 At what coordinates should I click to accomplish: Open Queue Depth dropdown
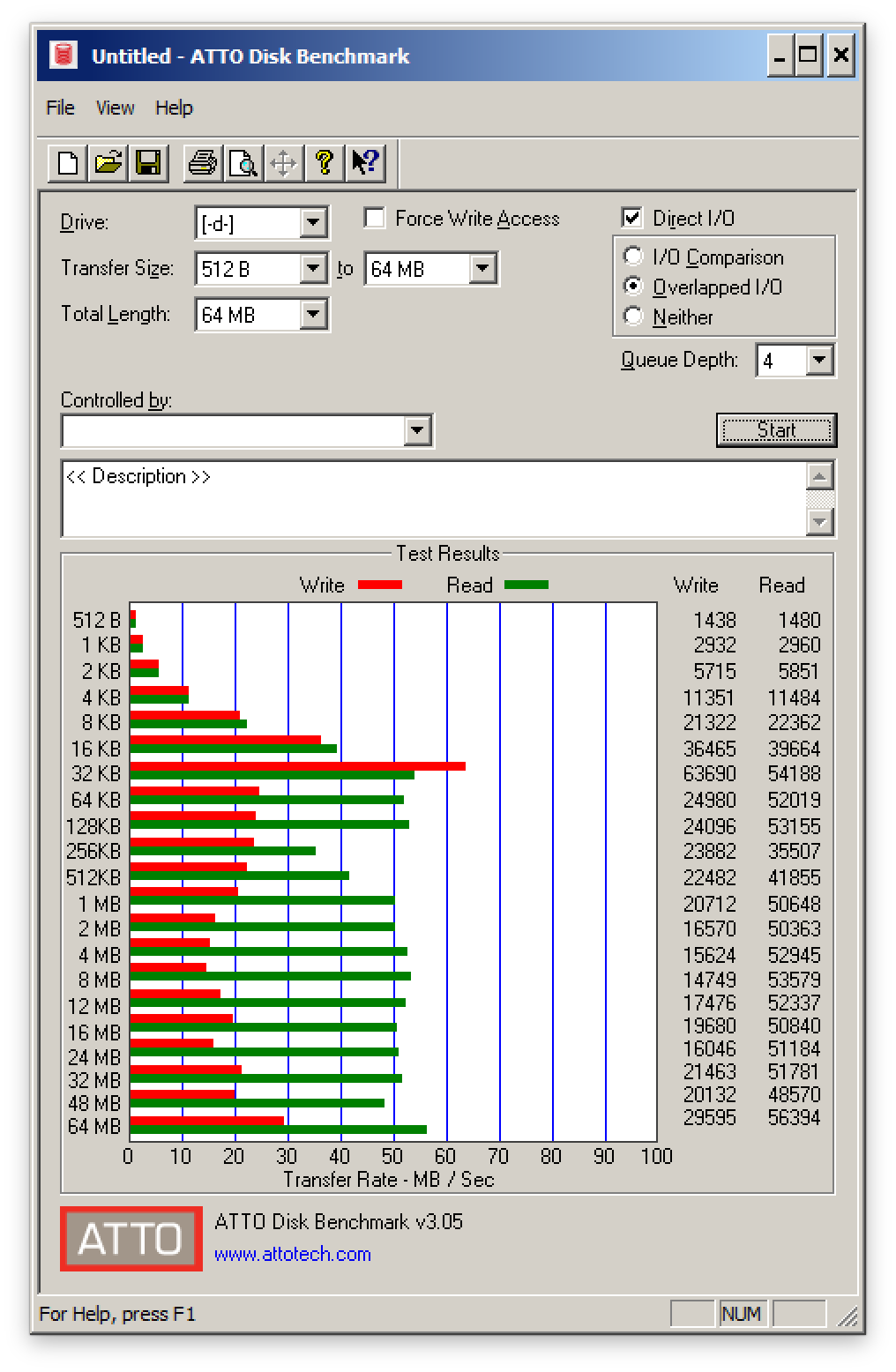[x=819, y=360]
